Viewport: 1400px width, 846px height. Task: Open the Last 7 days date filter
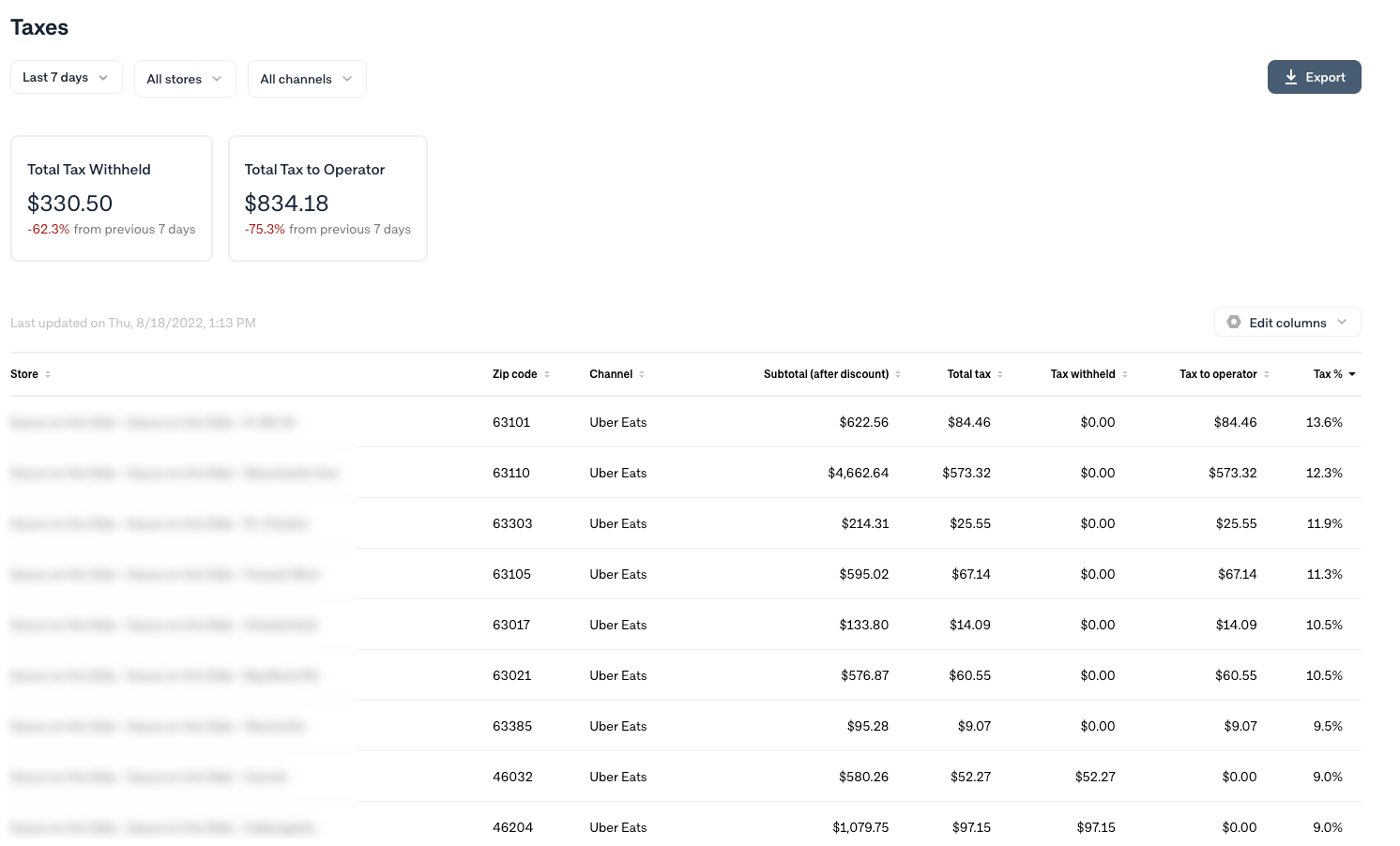click(66, 77)
